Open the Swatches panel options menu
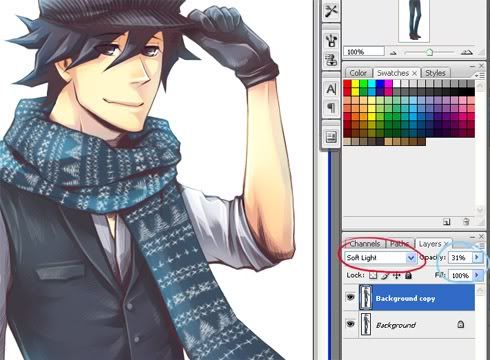 [480, 76]
